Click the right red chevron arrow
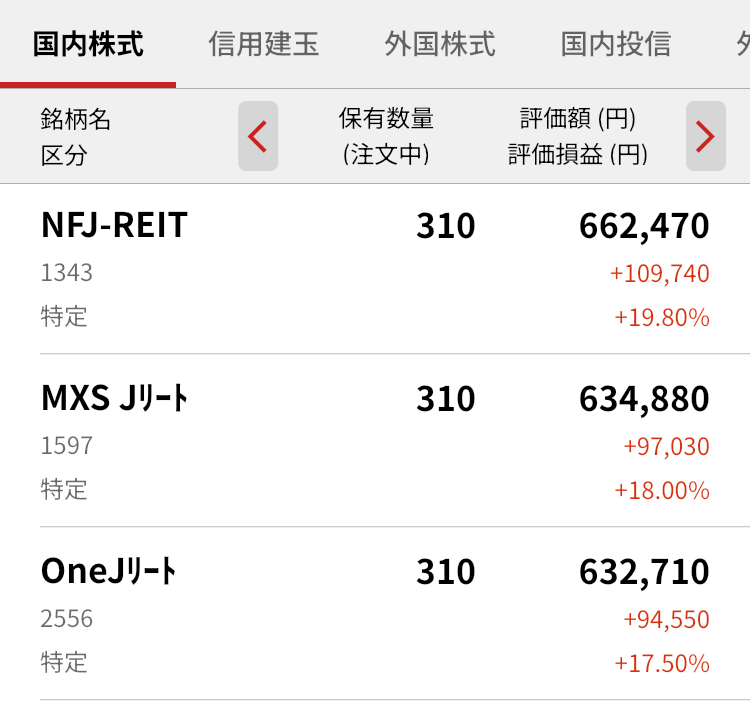 tap(705, 136)
